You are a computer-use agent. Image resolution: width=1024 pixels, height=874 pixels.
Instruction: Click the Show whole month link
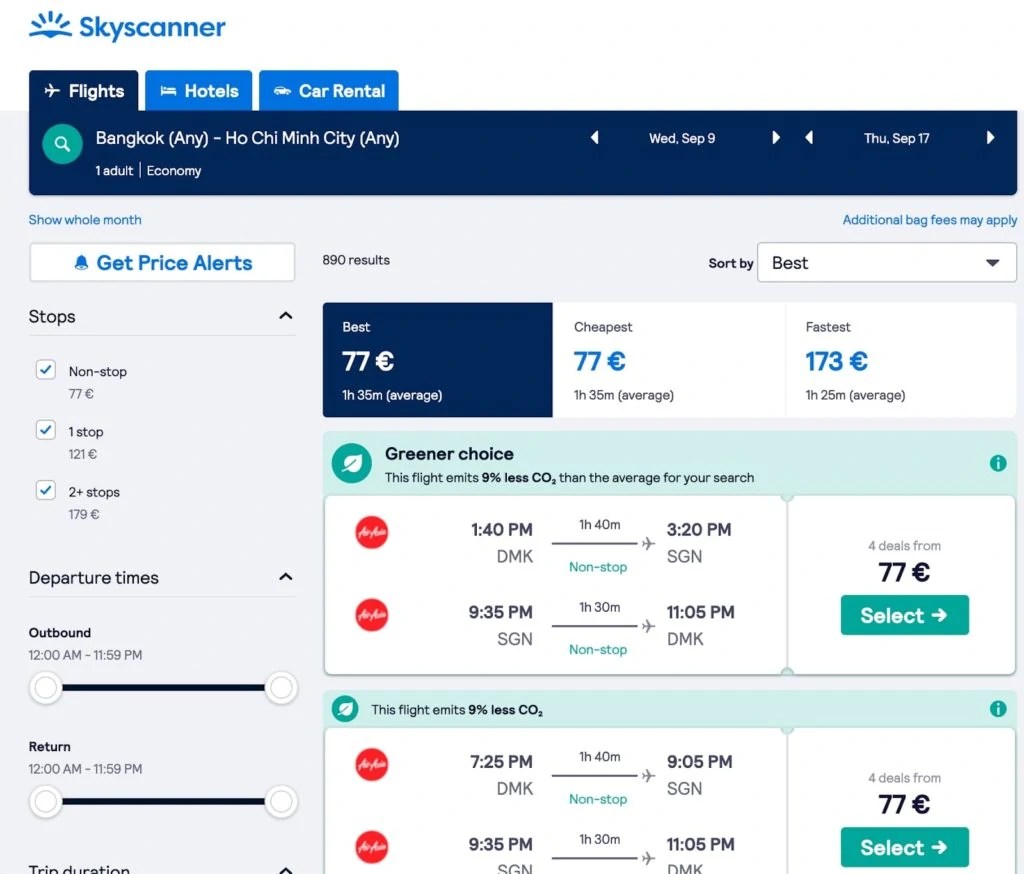[x=84, y=219]
